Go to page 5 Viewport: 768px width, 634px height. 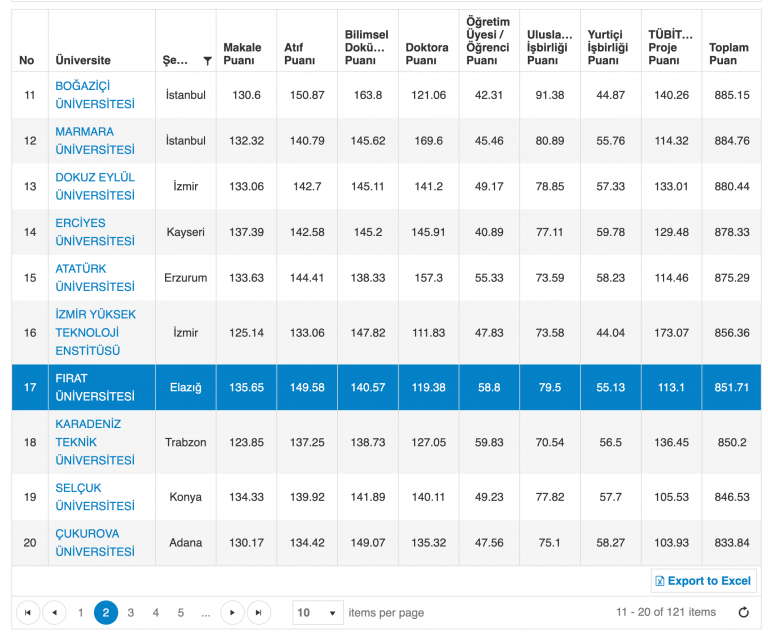point(181,612)
